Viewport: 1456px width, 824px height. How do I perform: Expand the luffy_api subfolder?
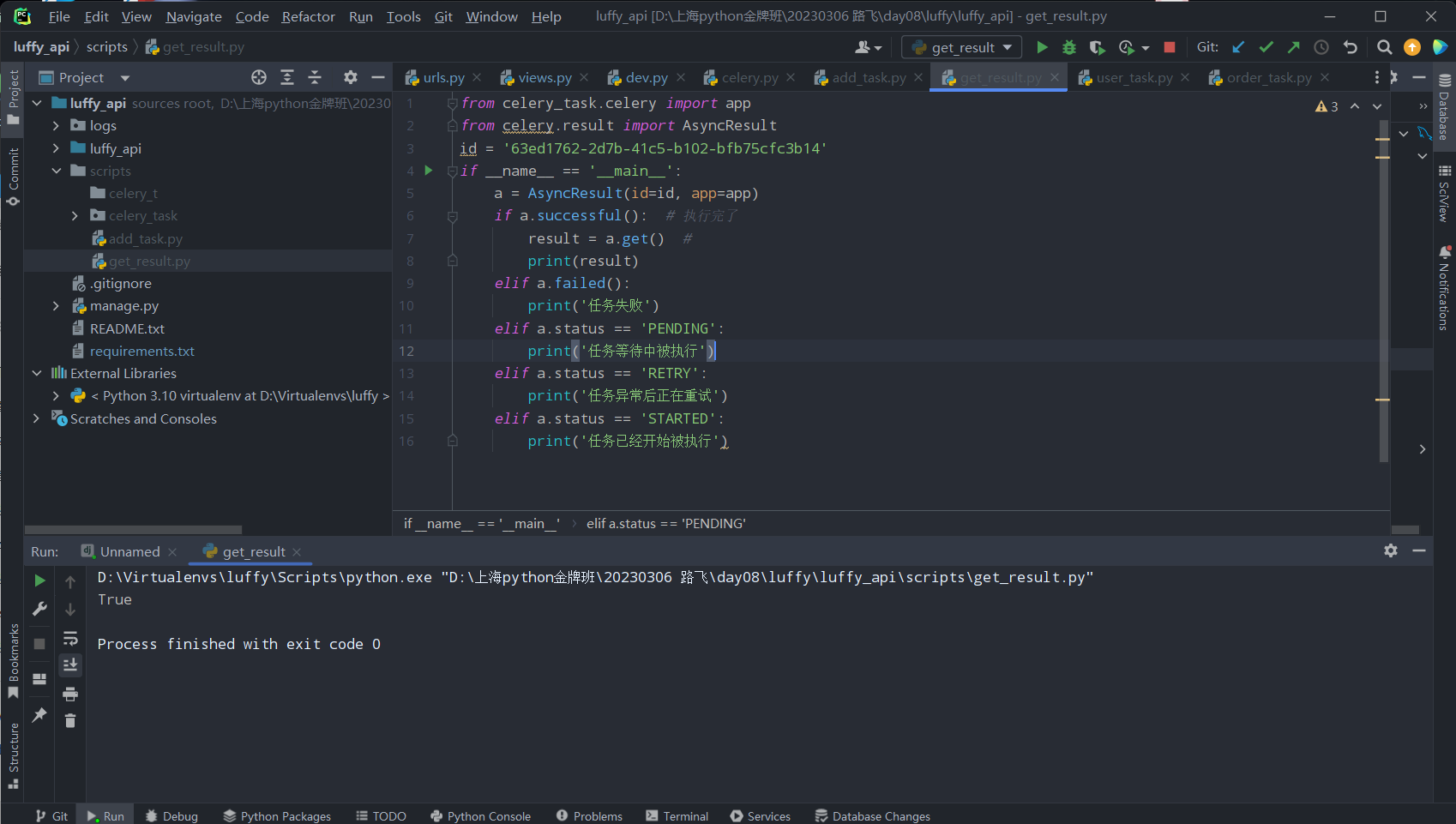(x=56, y=148)
